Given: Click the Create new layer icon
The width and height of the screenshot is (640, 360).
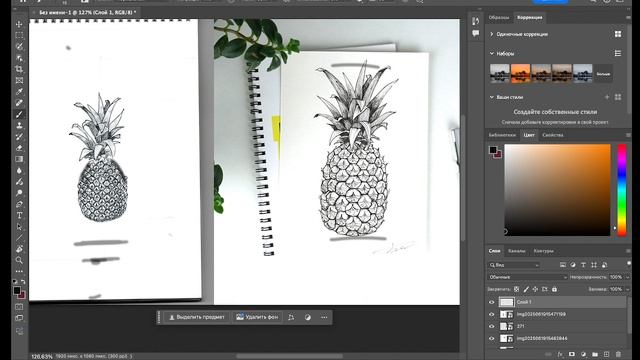Looking at the screenshot, I should pyautogui.click(x=607, y=354).
